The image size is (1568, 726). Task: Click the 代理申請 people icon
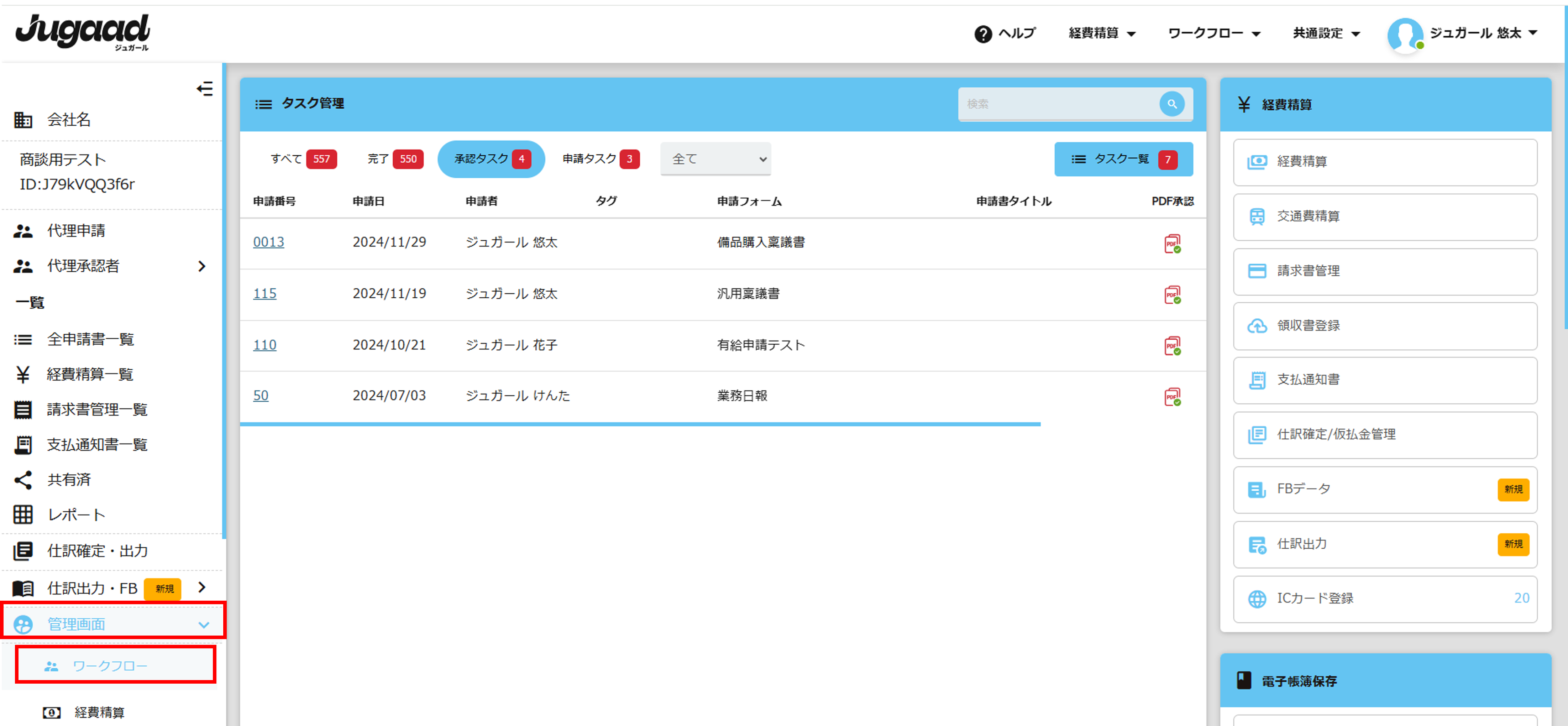coord(23,231)
